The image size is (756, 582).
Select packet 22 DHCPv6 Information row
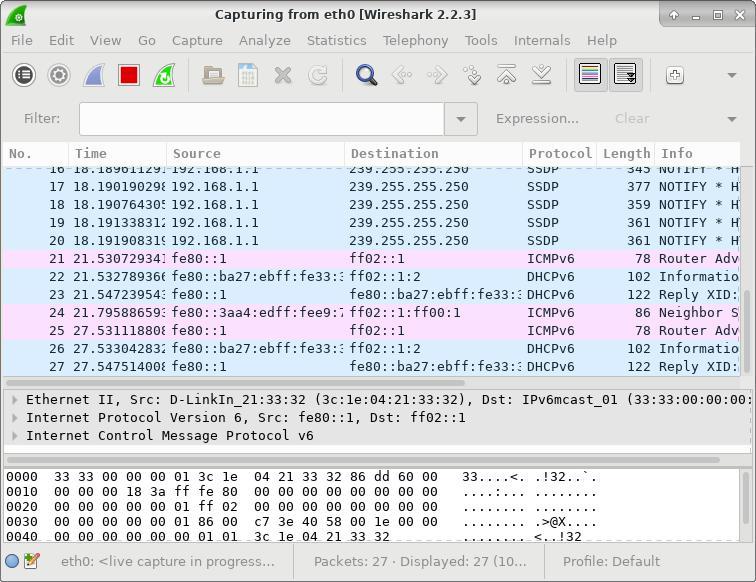[371, 277]
